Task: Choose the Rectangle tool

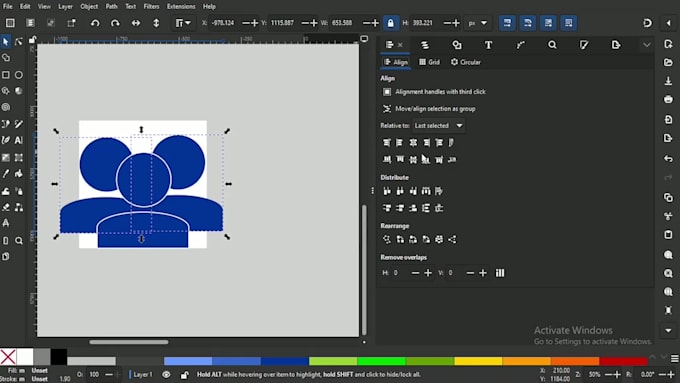Action: tap(6, 75)
